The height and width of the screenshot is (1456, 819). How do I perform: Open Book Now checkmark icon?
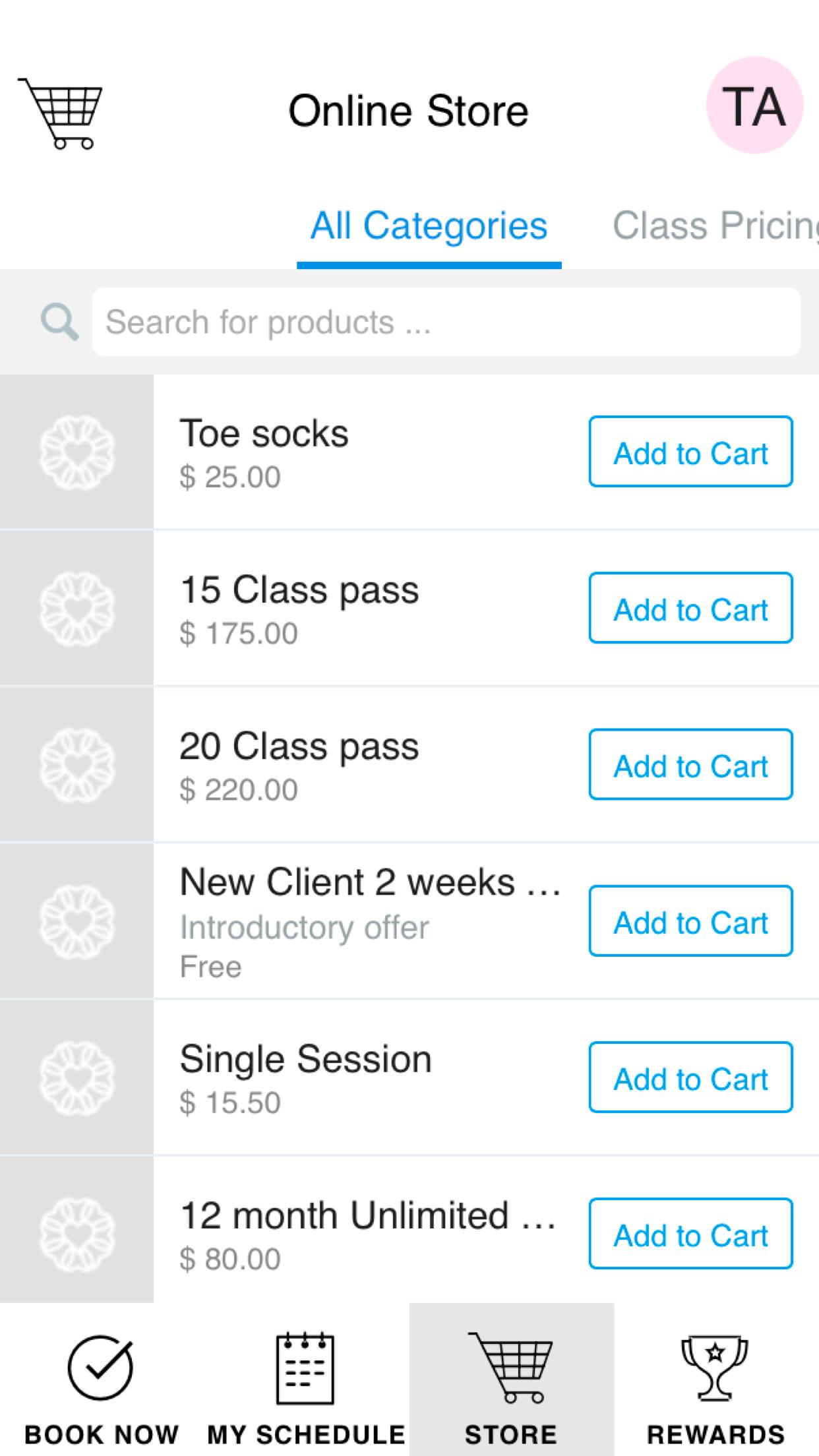pyautogui.click(x=100, y=1368)
